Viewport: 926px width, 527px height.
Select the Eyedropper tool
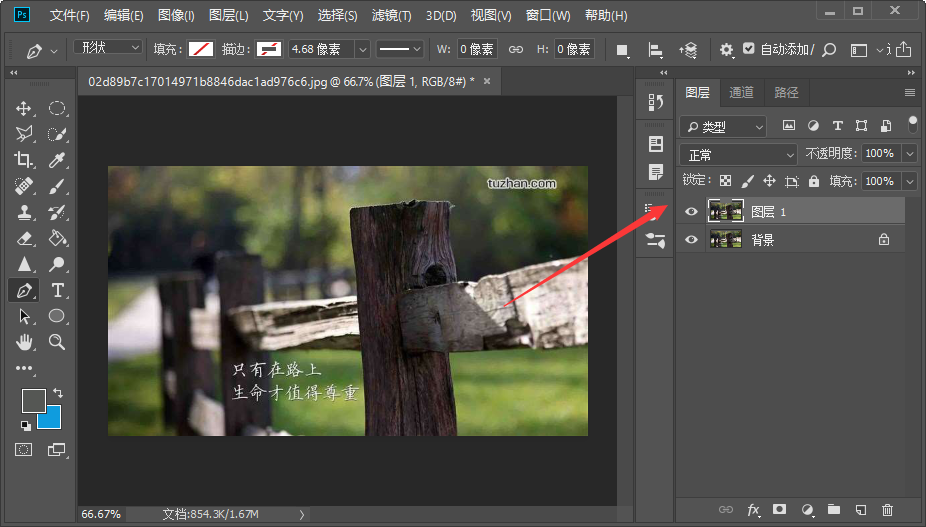(x=58, y=160)
